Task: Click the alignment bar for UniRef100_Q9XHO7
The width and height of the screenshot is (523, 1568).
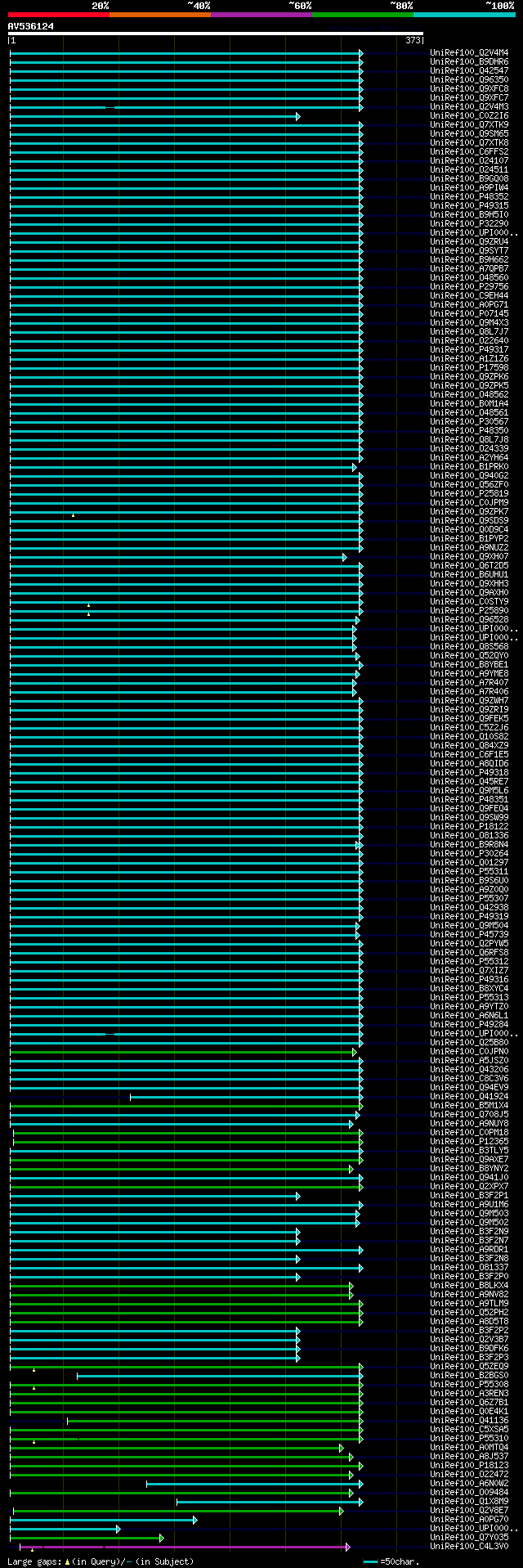Action: pyautogui.click(x=178, y=557)
